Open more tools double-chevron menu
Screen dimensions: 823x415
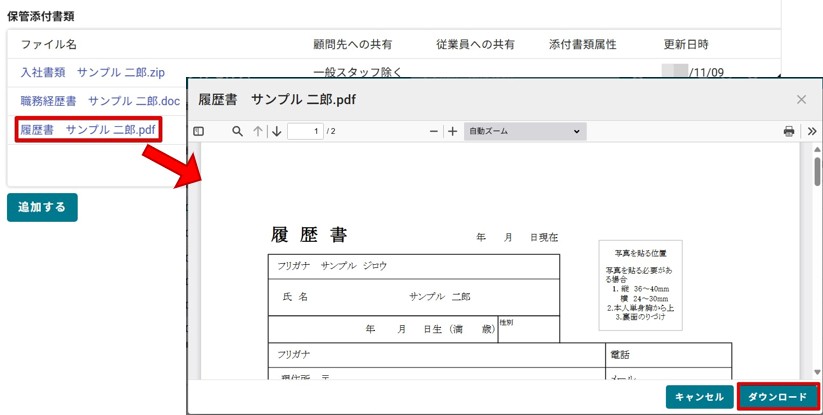pyautogui.click(x=812, y=131)
